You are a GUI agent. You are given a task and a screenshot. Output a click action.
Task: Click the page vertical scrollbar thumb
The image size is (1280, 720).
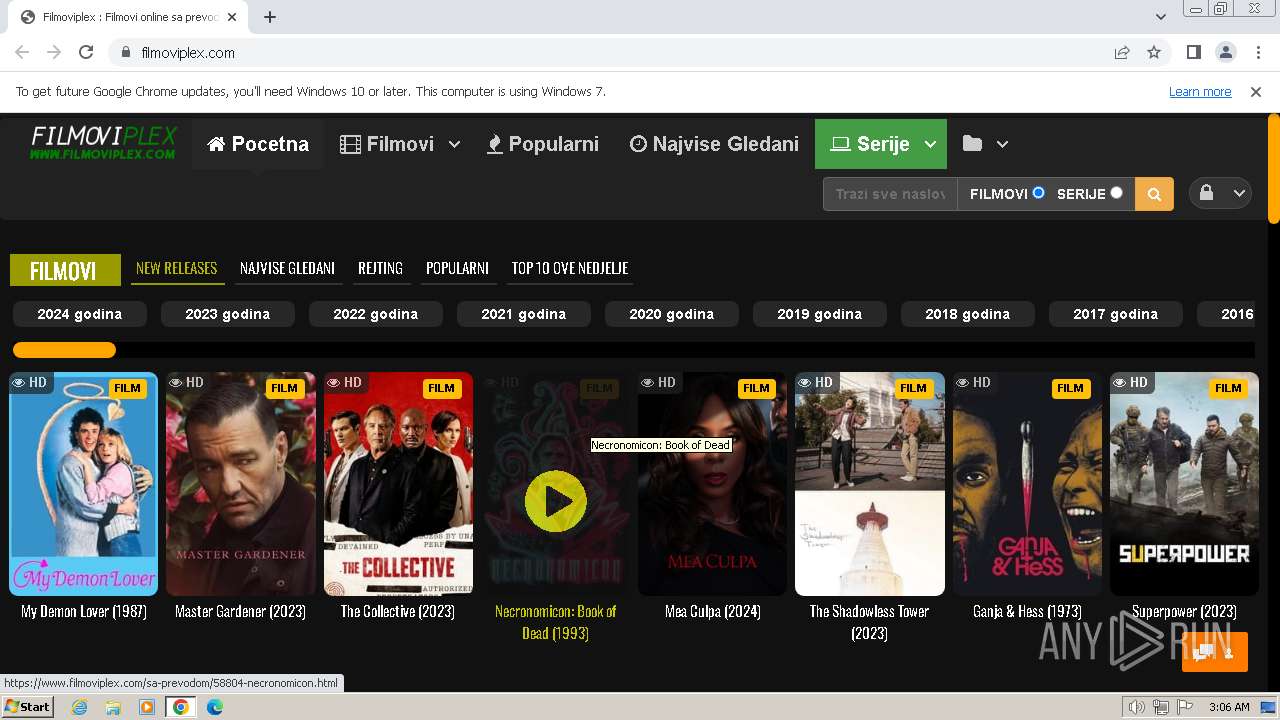click(1273, 170)
